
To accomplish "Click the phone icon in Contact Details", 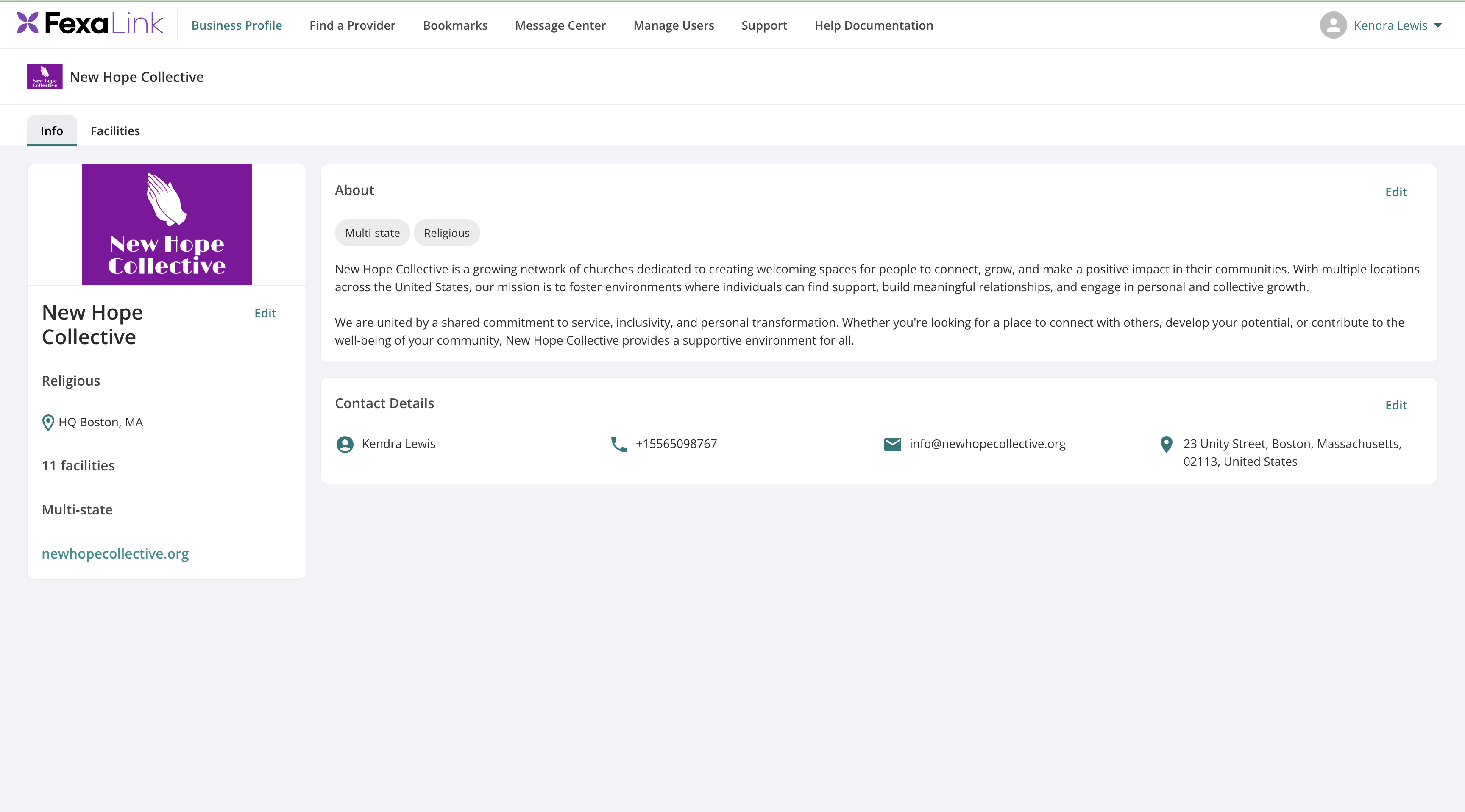I will (618, 444).
